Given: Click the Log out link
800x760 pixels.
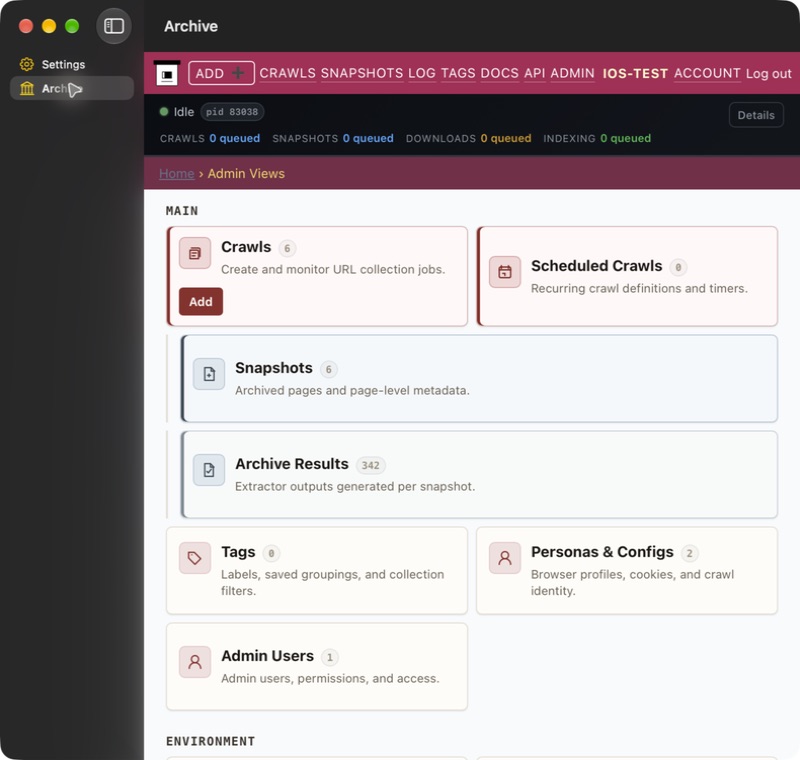Looking at the screenshot, I should coord(768,73).
